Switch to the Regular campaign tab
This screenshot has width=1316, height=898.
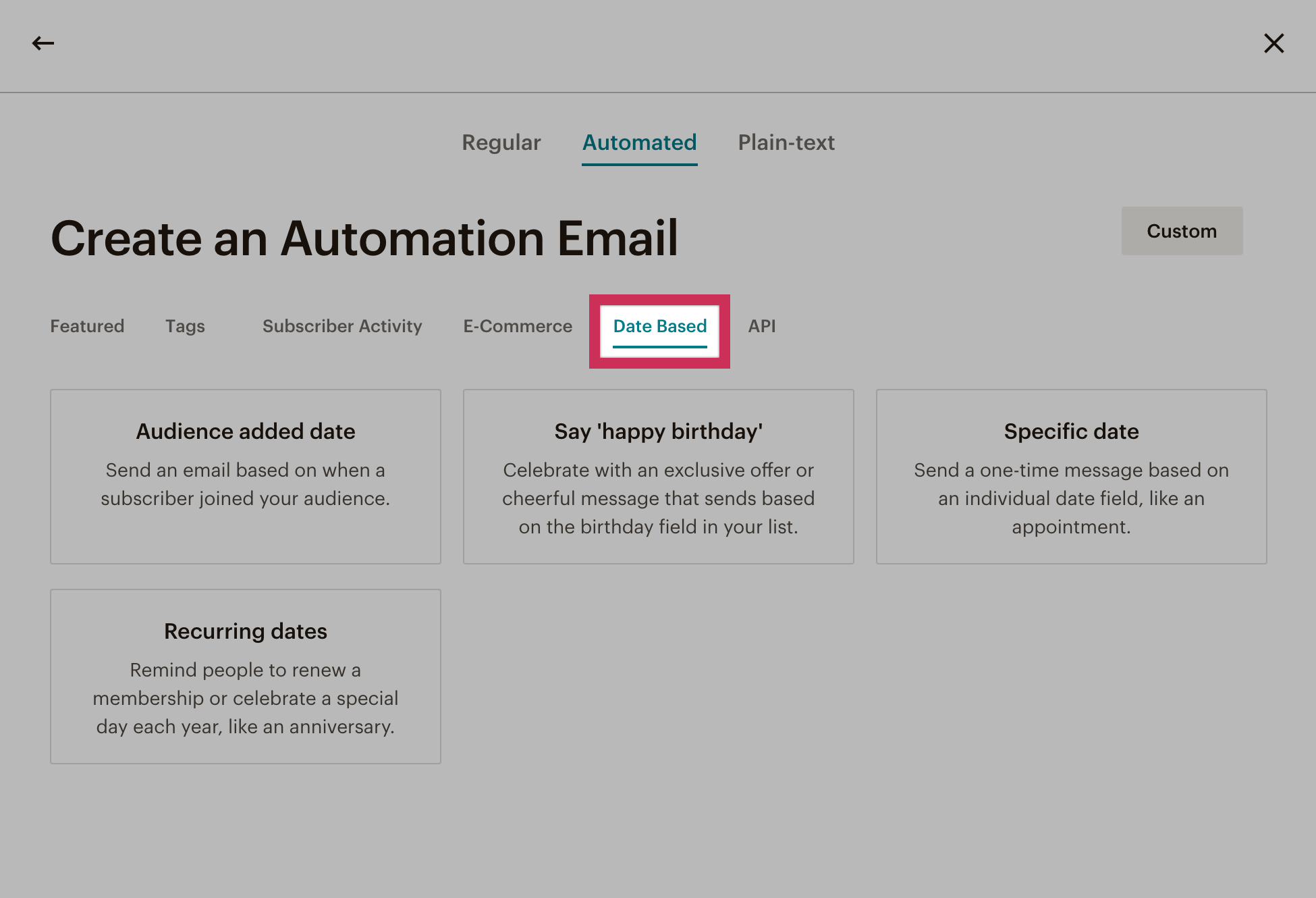click(501, 142)
